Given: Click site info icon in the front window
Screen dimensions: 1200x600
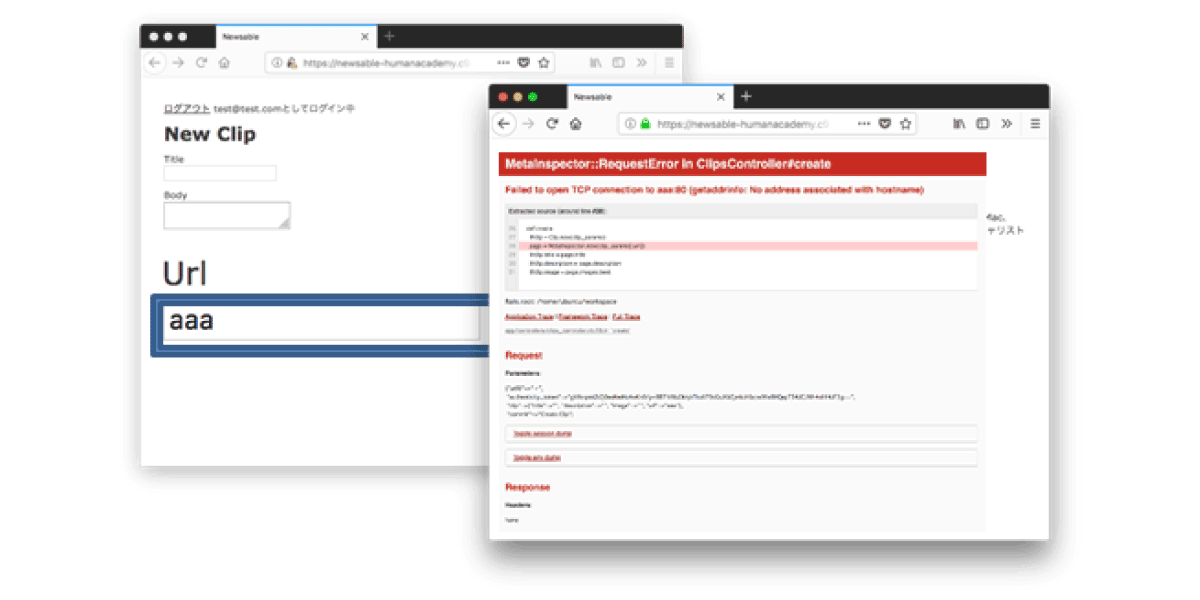Looking at the screenshot, I should pos(630,124).
